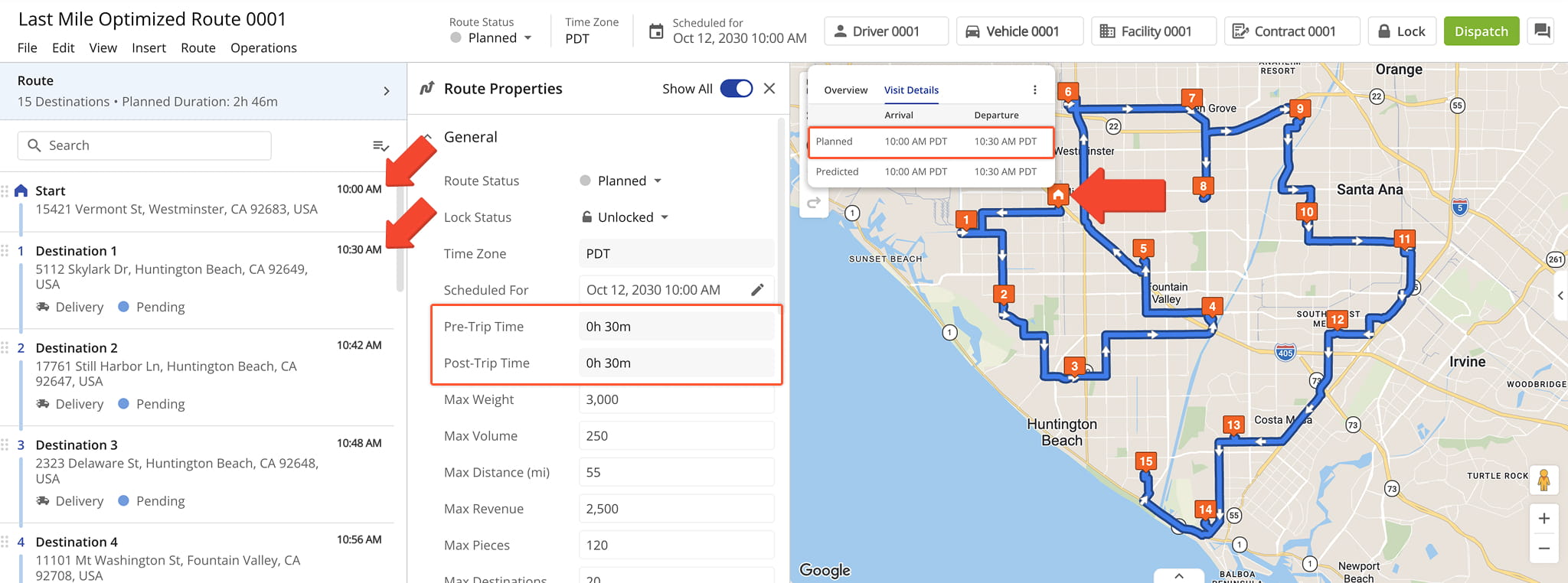Click the Start home icon in route list
Image resolution: width=1568 pixels, height=583 pixels.
pyautogui.click(x=21, y=191)
